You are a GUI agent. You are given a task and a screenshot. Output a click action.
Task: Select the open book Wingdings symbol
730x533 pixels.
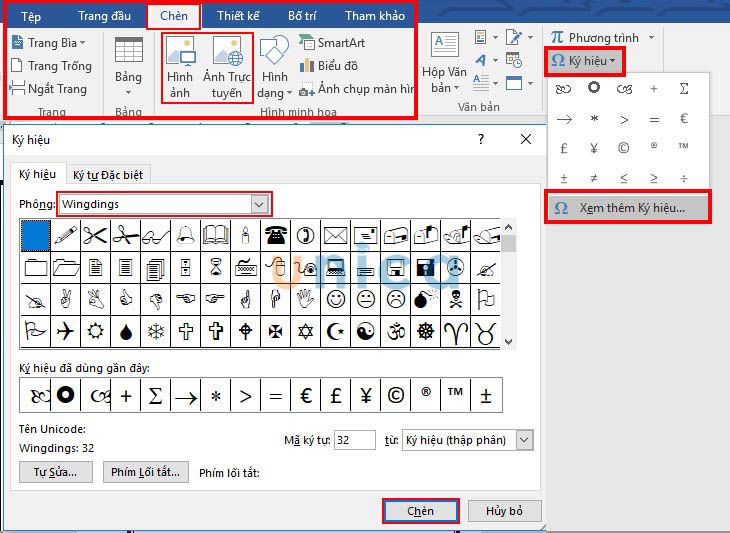[x=216, y=236]
